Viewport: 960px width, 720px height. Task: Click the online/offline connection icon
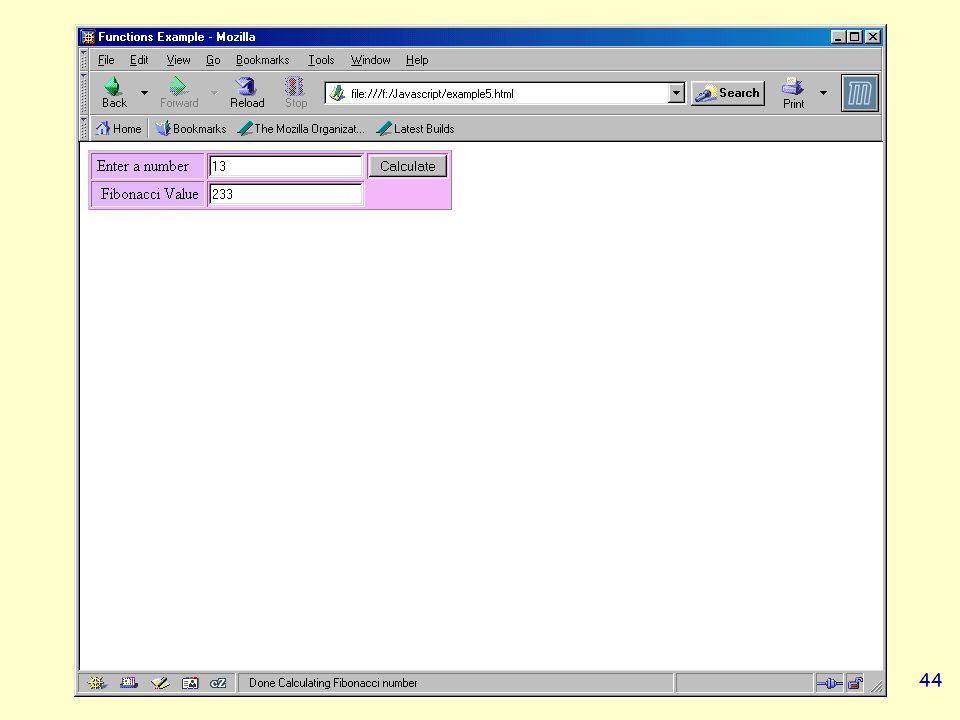[830, 683]
